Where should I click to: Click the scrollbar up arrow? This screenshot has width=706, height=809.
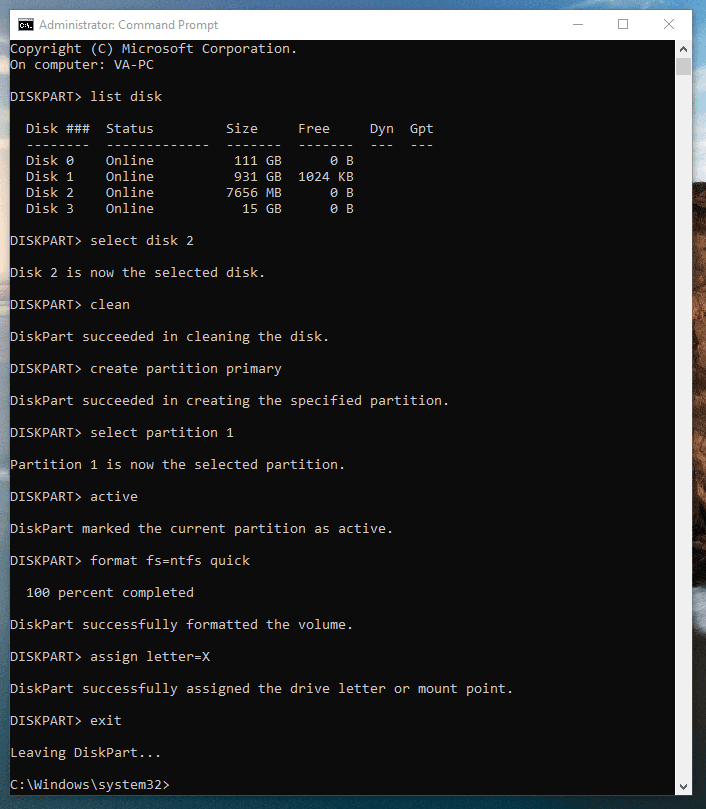[683, 50]
